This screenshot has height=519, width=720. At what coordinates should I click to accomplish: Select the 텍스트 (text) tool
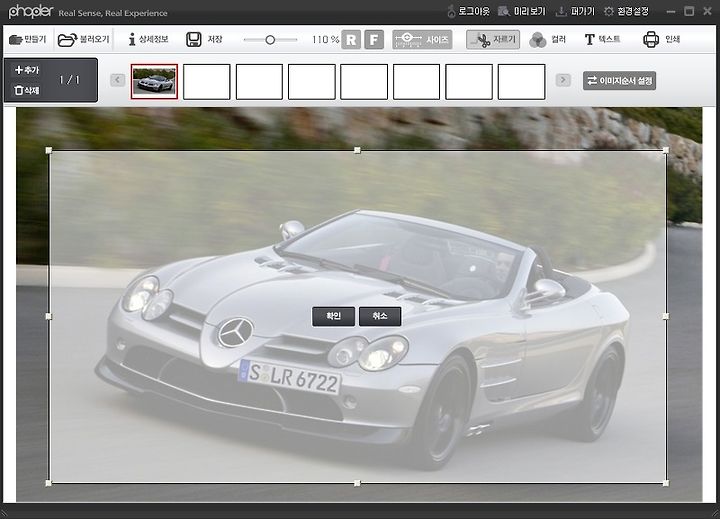[602, 39]
